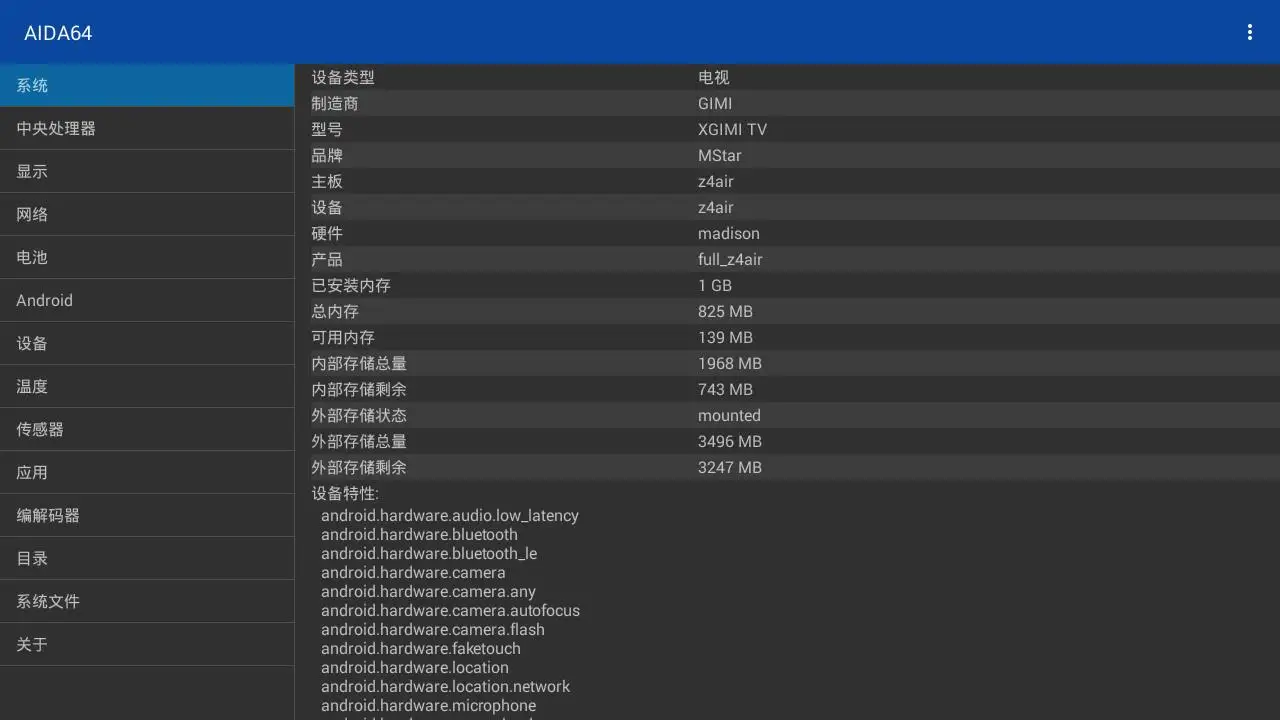Select the 总内存 row label
Screen dimensions: 1280x720
[x=335, y=311]
